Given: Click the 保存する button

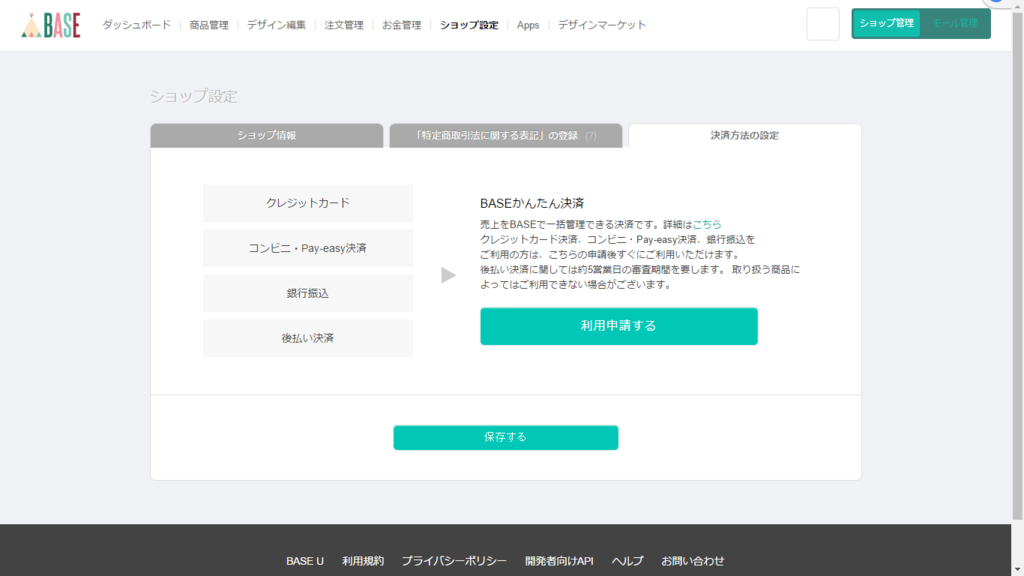Looking at the screenshot, I should (505, 438).
